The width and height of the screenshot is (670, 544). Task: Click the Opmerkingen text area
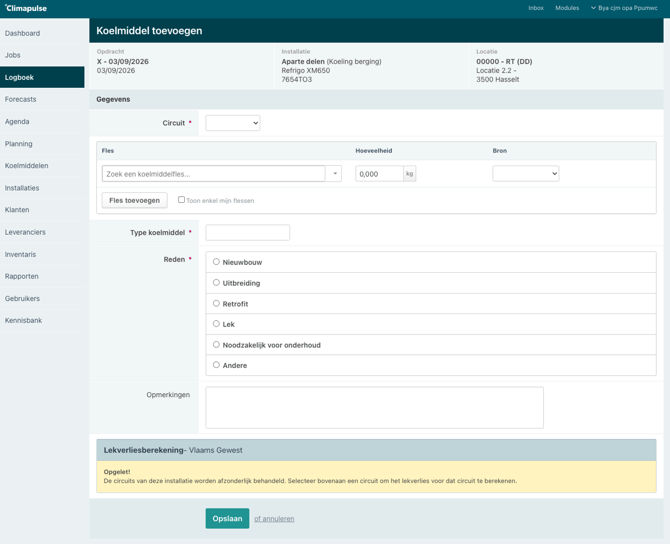click(x=375, y=408)
